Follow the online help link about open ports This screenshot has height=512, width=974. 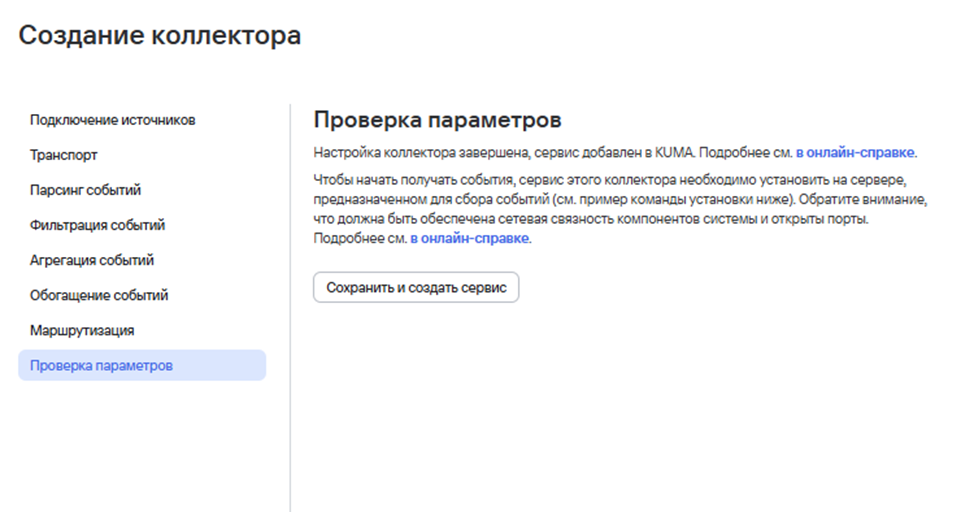pyautogui.click(x=470, y=239)
